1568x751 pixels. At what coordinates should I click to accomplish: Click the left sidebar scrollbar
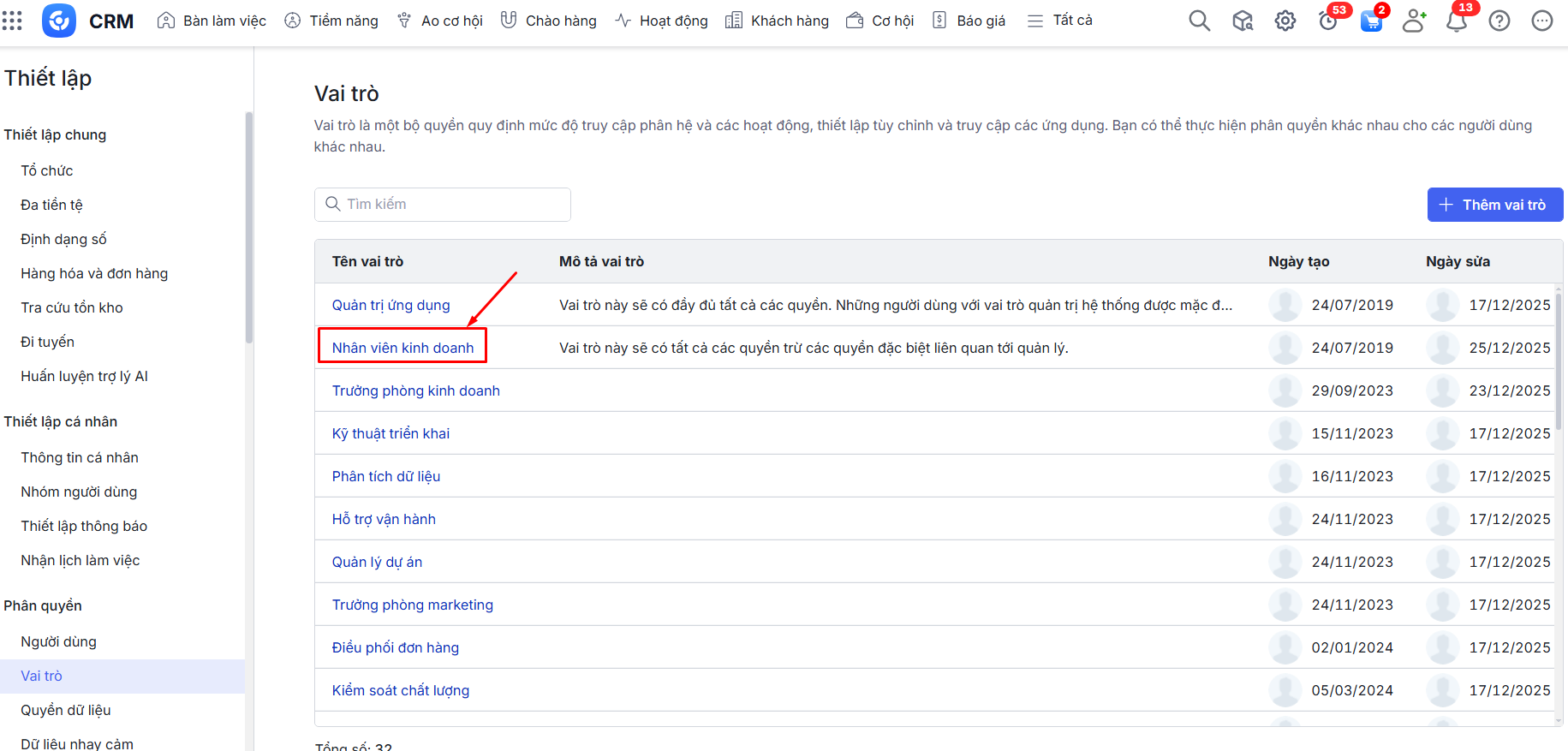[249, 227]
